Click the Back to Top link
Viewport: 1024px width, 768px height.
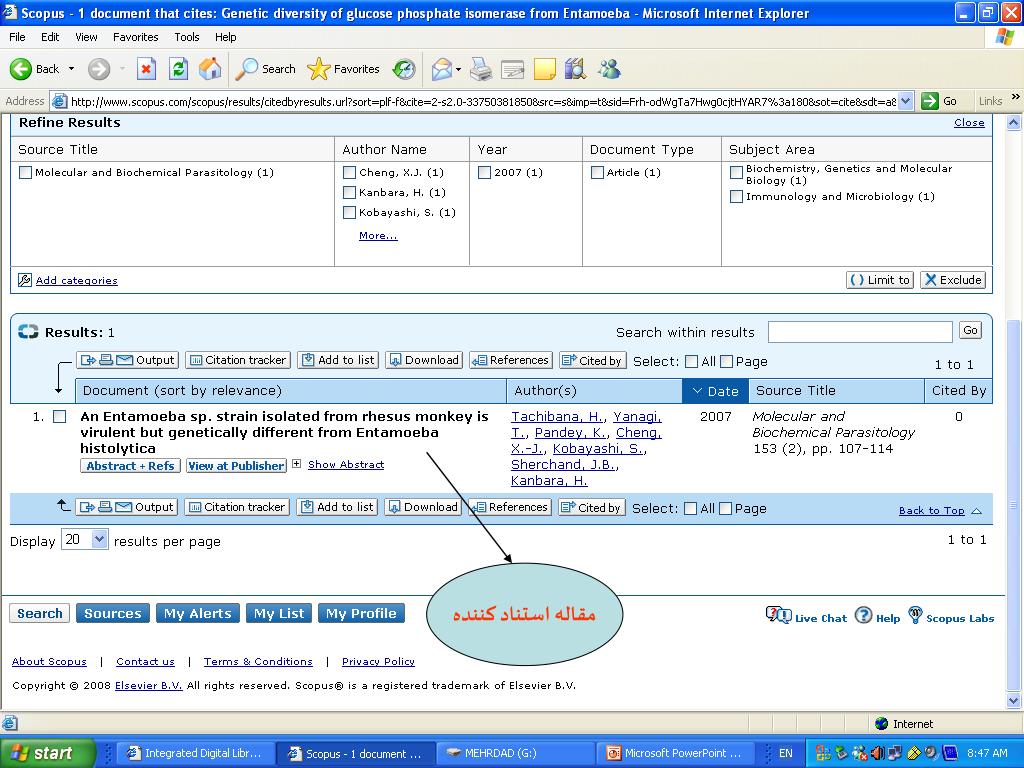click(x=931, y=511)
